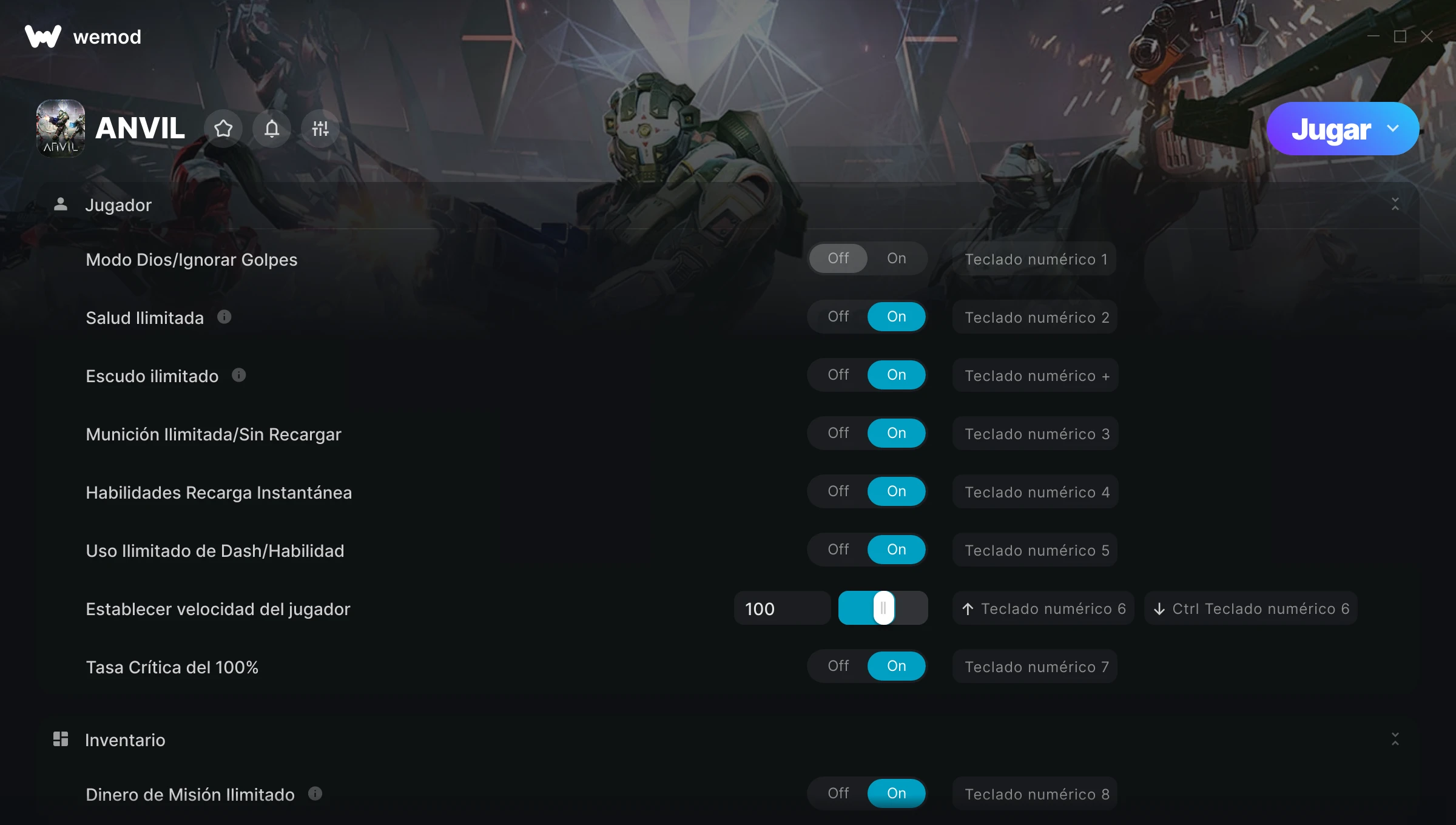Turn off Habilidades Recarga Instantánea

tap(838, 491)
